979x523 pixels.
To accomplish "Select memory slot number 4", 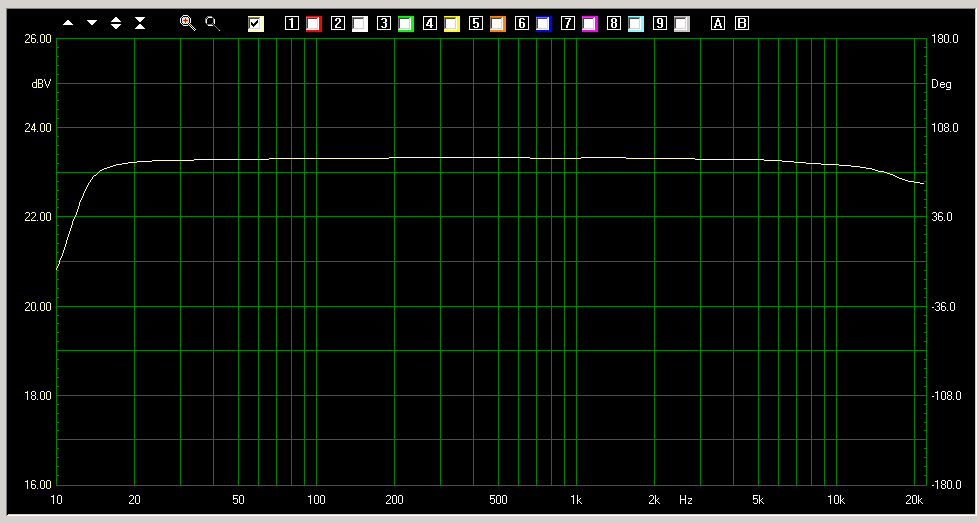I will tap(430, 23).
